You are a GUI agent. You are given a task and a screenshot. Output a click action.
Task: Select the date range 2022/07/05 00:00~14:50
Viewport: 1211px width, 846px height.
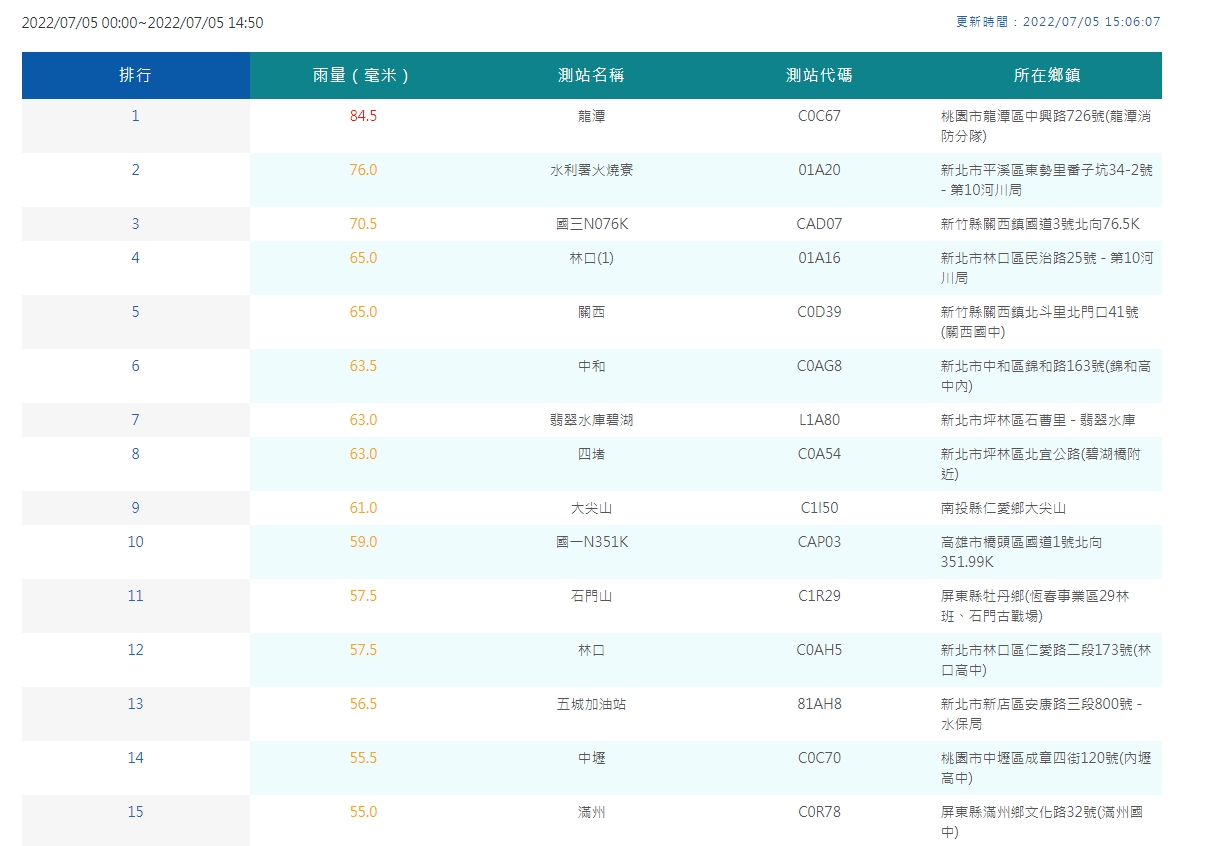[142, 22]
